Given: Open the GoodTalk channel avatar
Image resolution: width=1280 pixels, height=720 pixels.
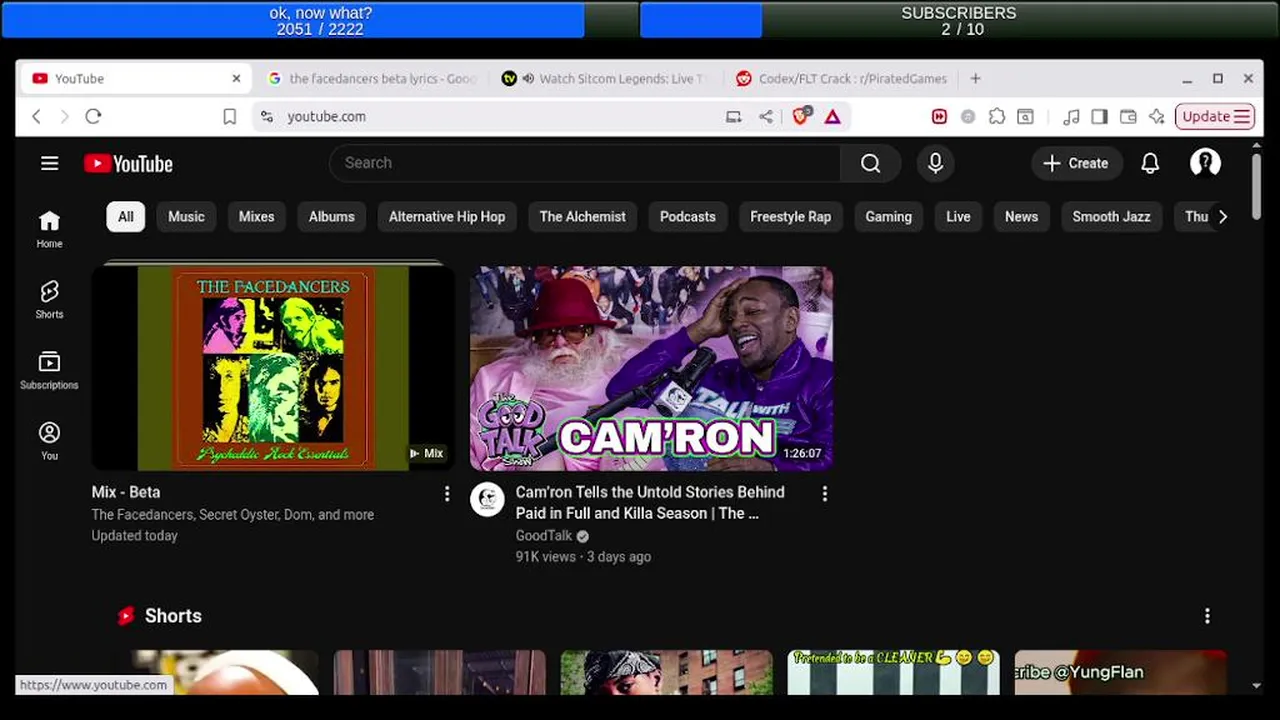Looking at the screenshot, I should coord(488,499).
